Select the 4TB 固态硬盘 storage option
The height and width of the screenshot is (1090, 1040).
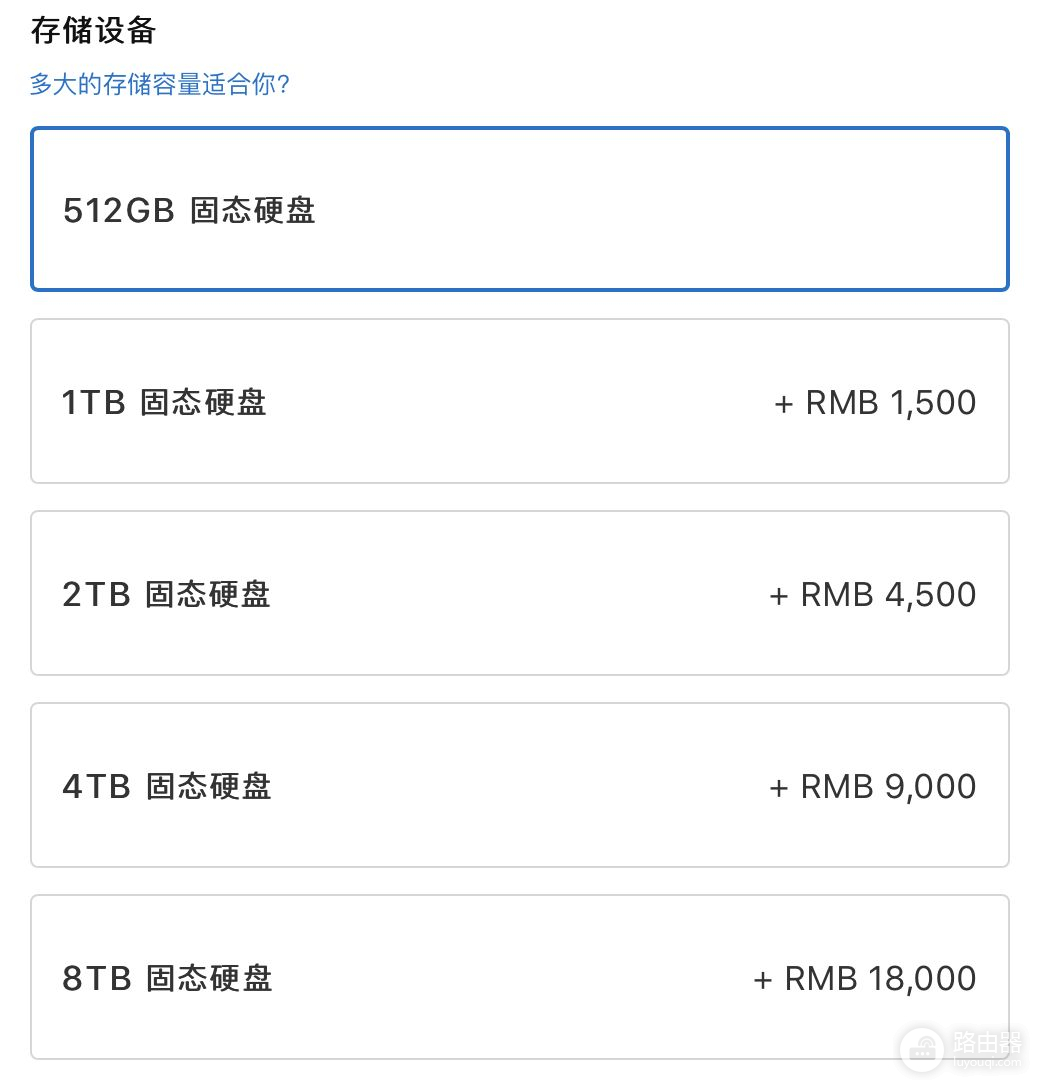coord(519,785)
